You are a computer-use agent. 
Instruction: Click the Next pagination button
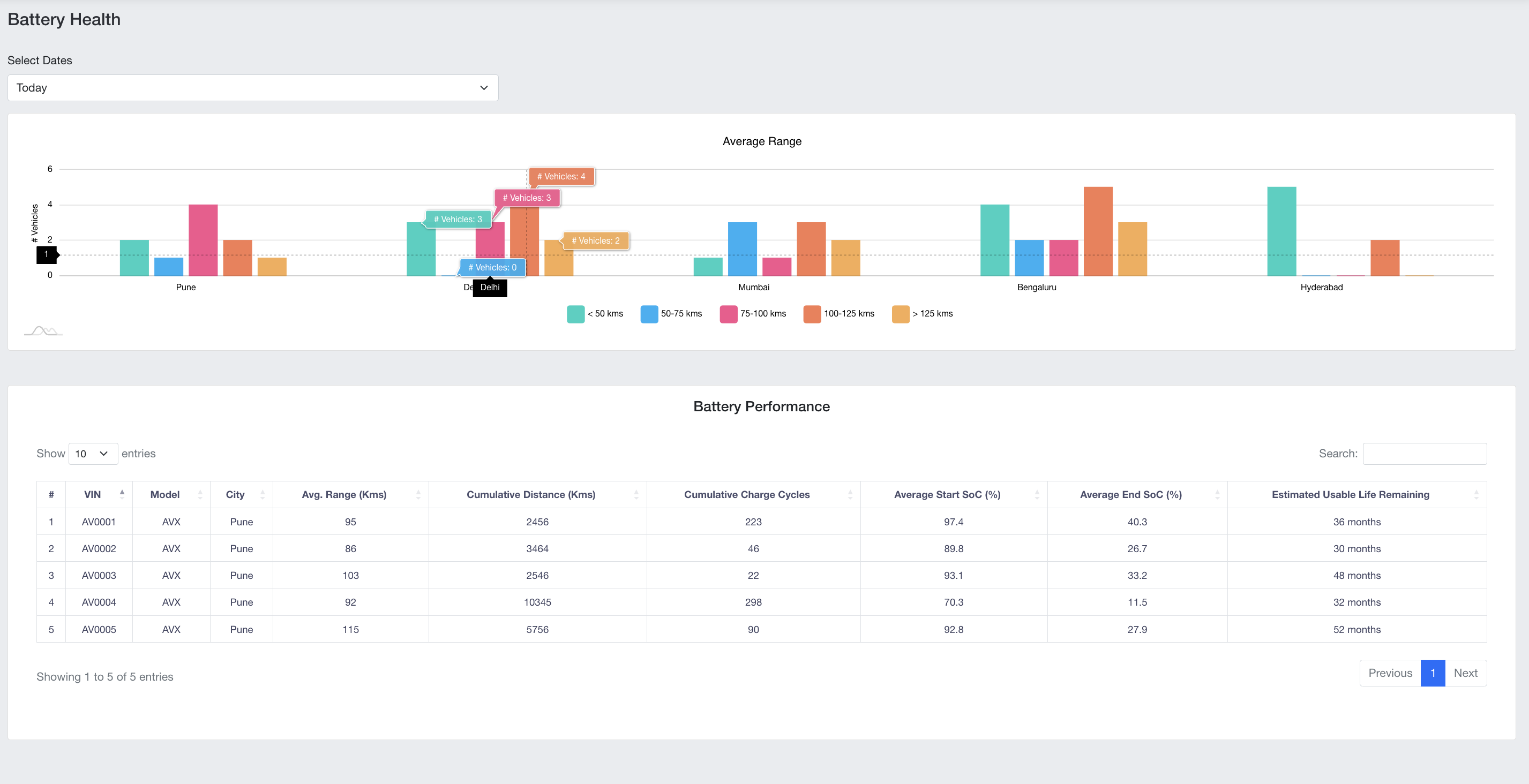[x=1465, y=673]
